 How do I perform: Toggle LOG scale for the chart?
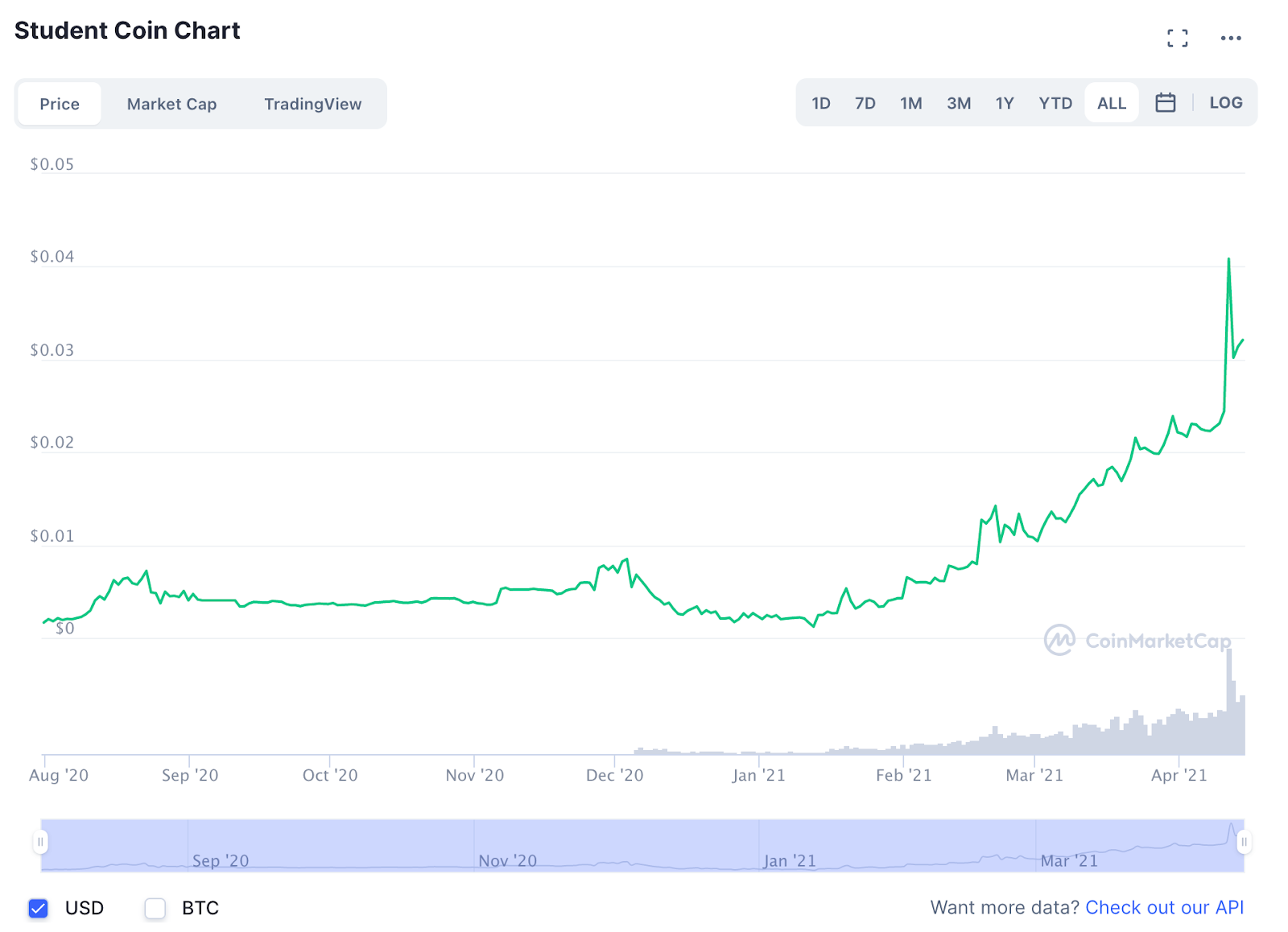[1224, 103]
